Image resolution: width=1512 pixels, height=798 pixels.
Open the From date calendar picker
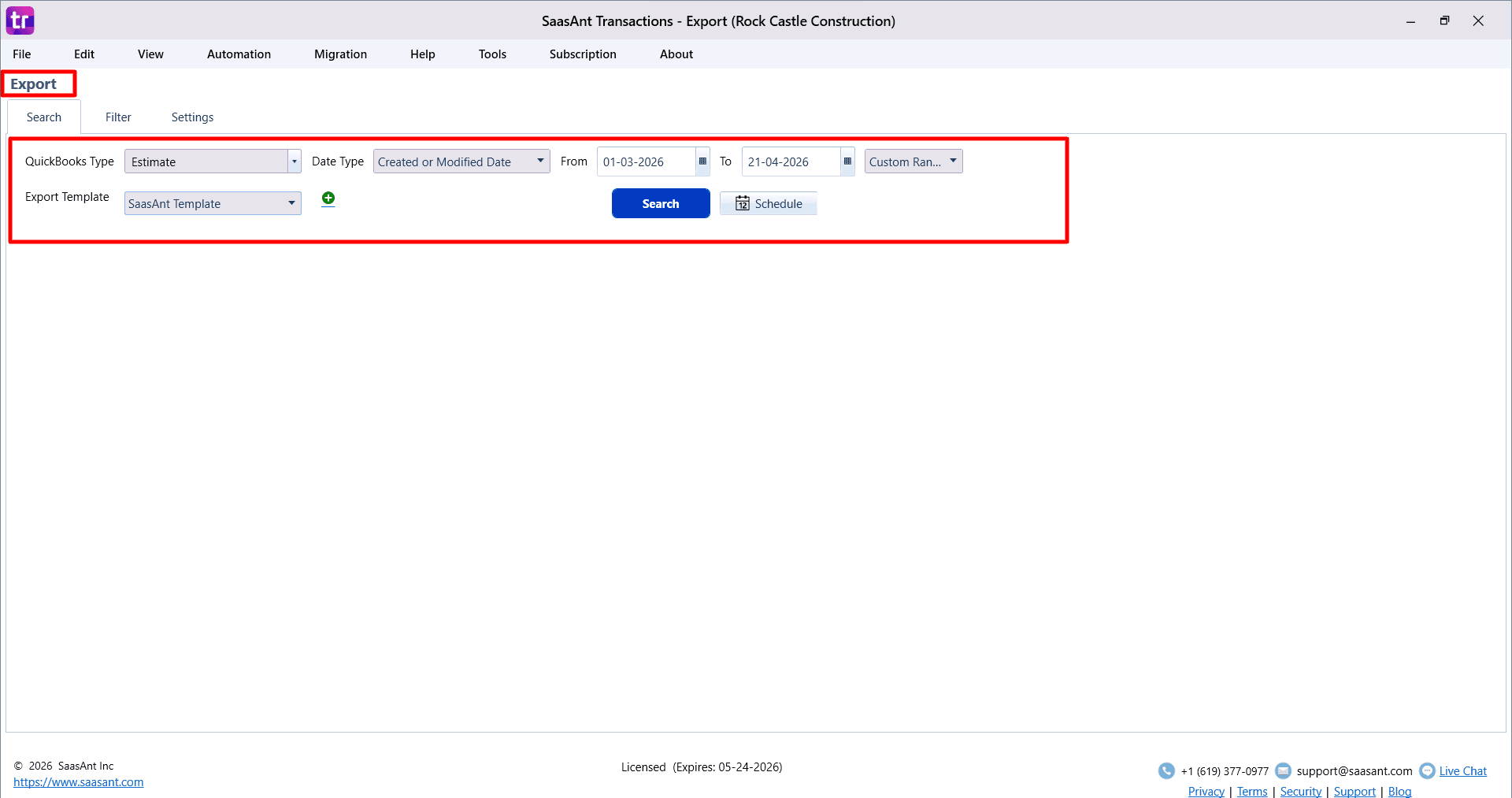pyautogui.click(x=702, y=161)
